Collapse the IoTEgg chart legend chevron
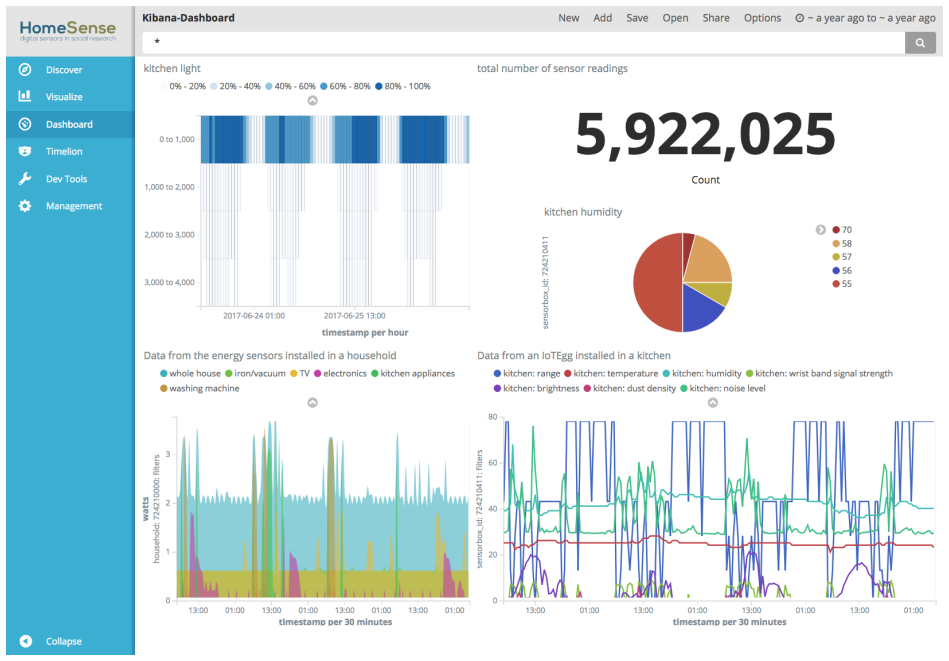This screenshot has width=949, height=661. [713, 403]
